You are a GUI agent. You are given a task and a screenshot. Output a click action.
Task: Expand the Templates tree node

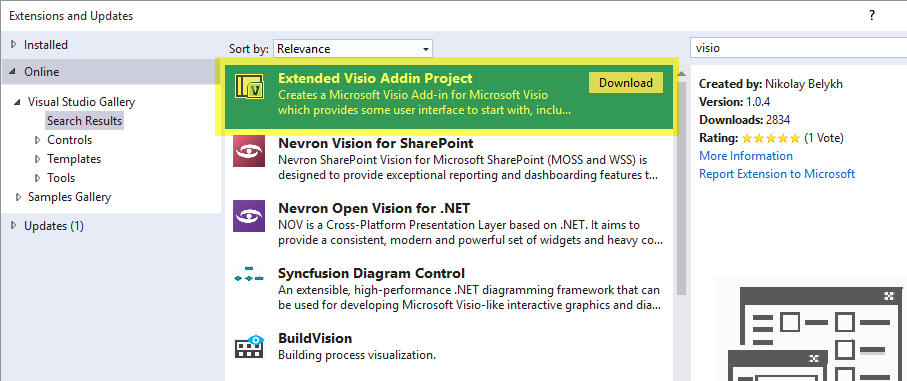tap(38, 159)
